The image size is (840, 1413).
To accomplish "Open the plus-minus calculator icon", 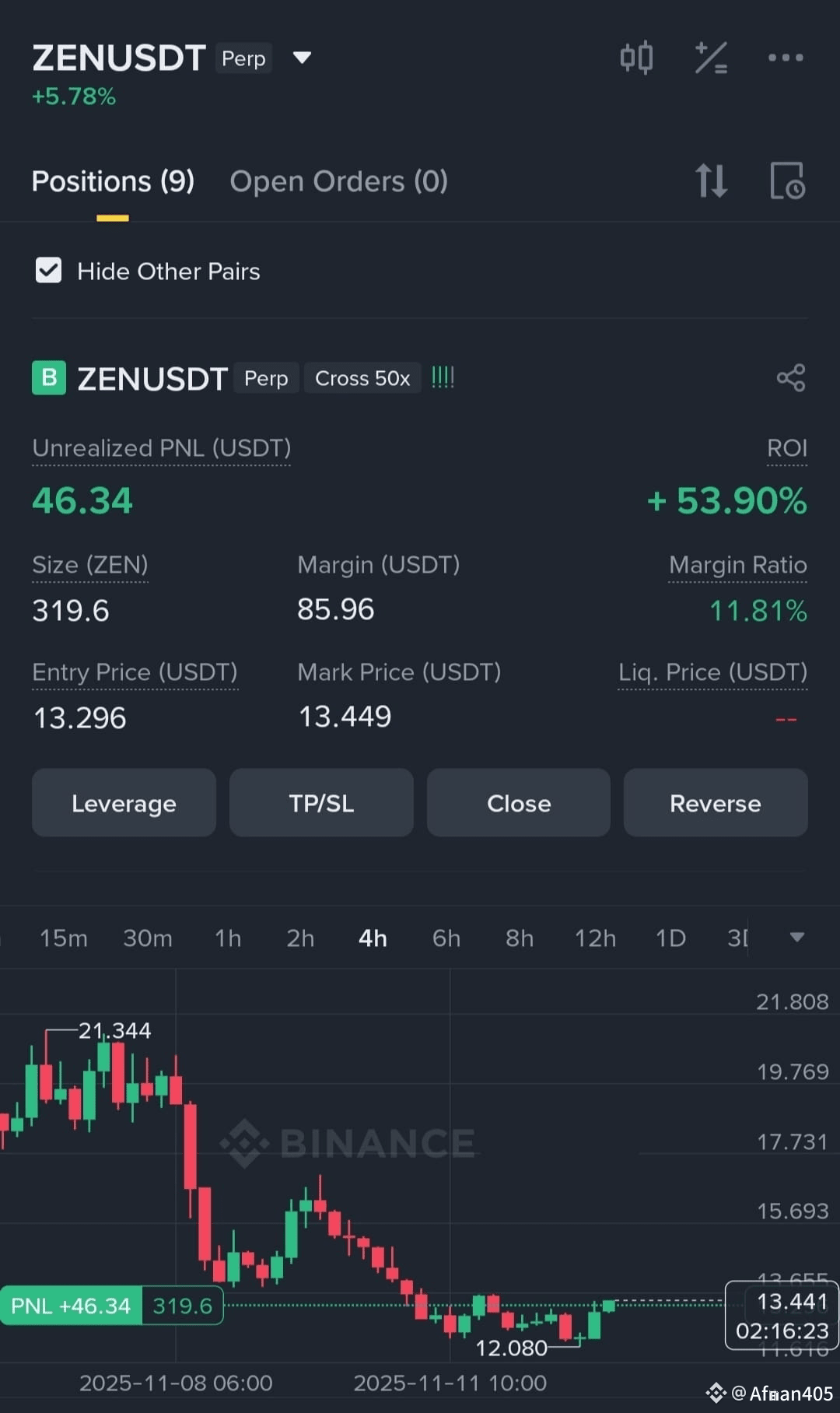I will (711, 58).
